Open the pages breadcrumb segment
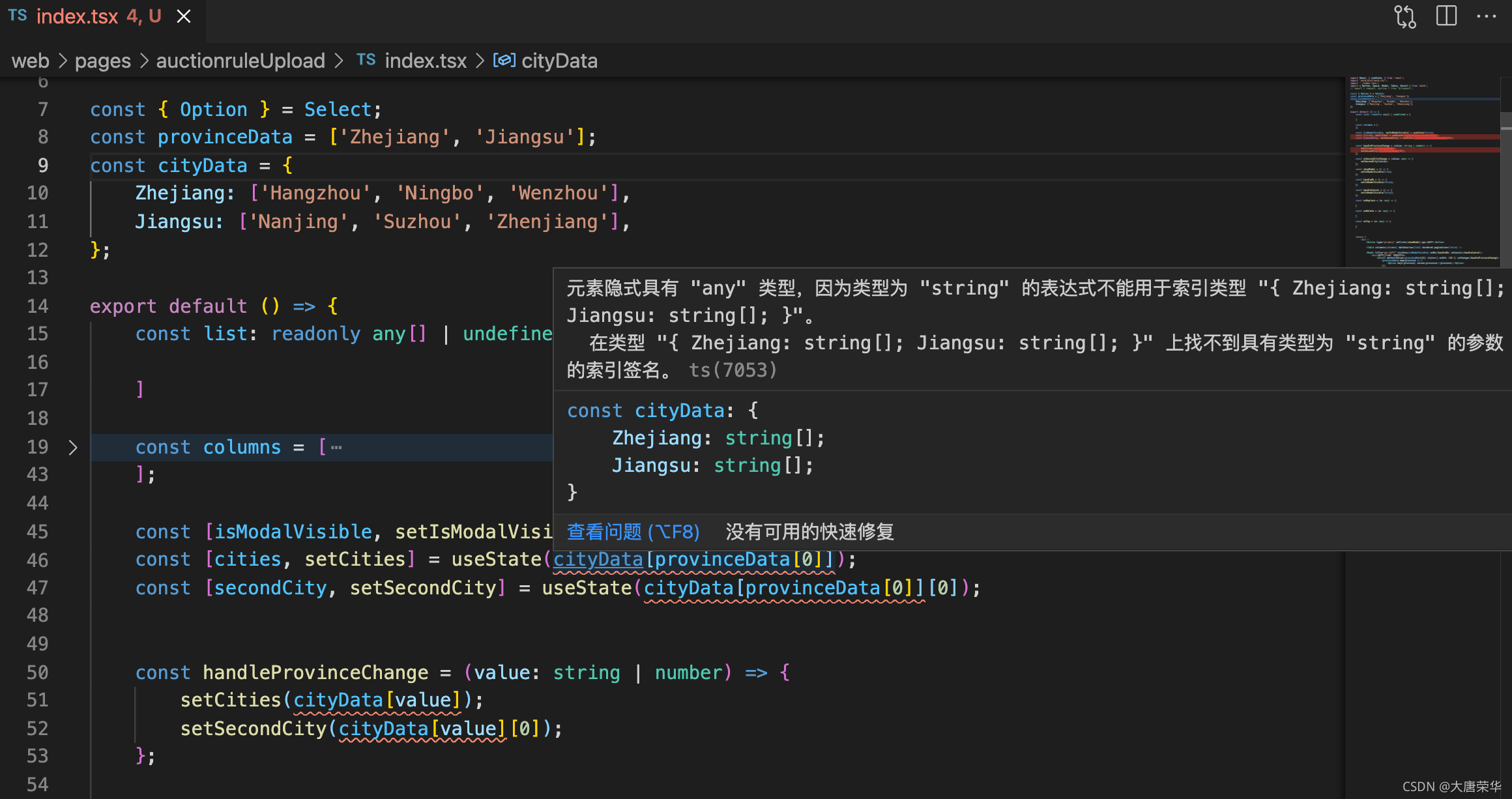The width and height of the screenshot is (1512, 799). click(103, 61)
